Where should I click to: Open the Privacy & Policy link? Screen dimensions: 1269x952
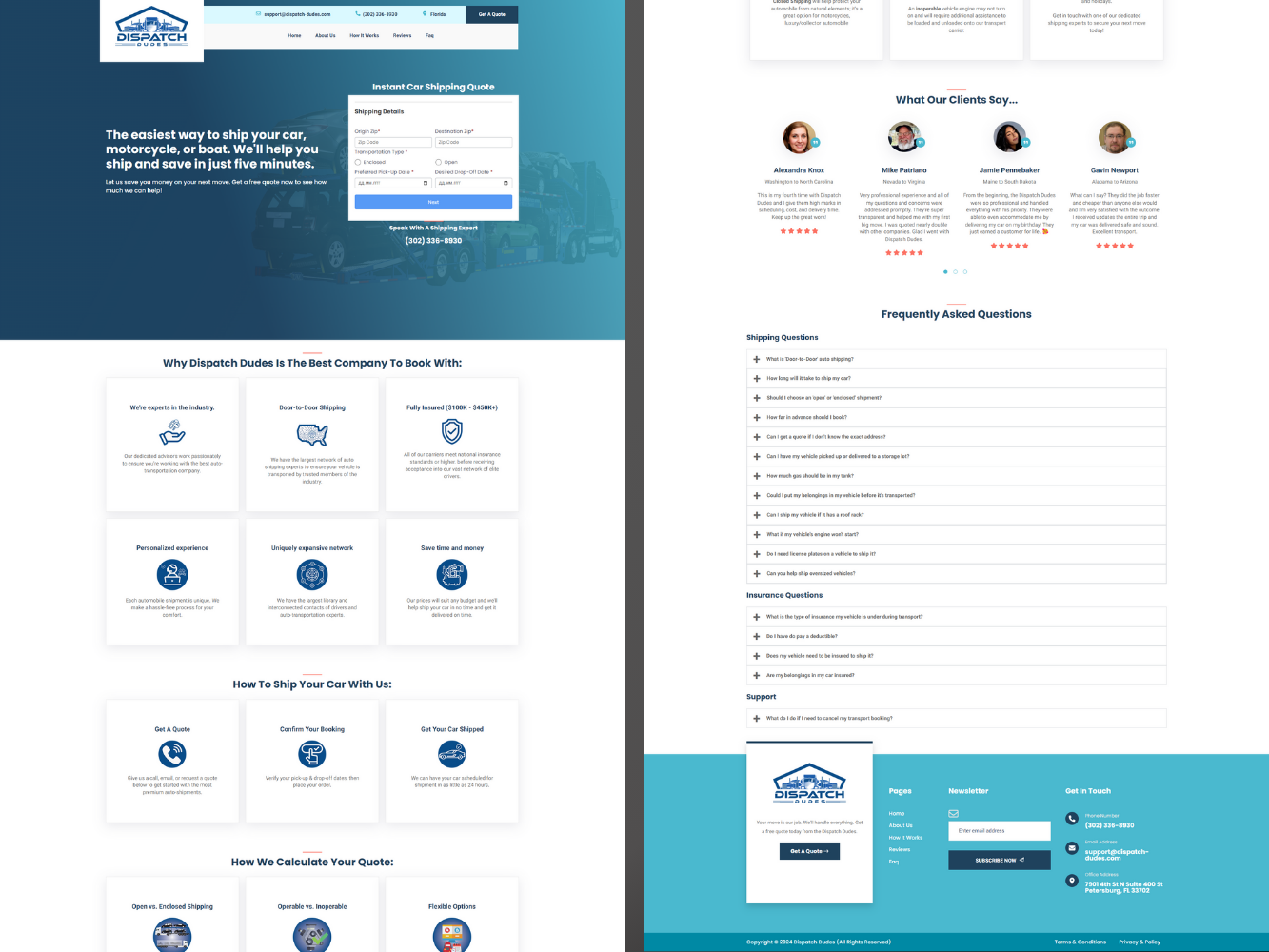1140,942
